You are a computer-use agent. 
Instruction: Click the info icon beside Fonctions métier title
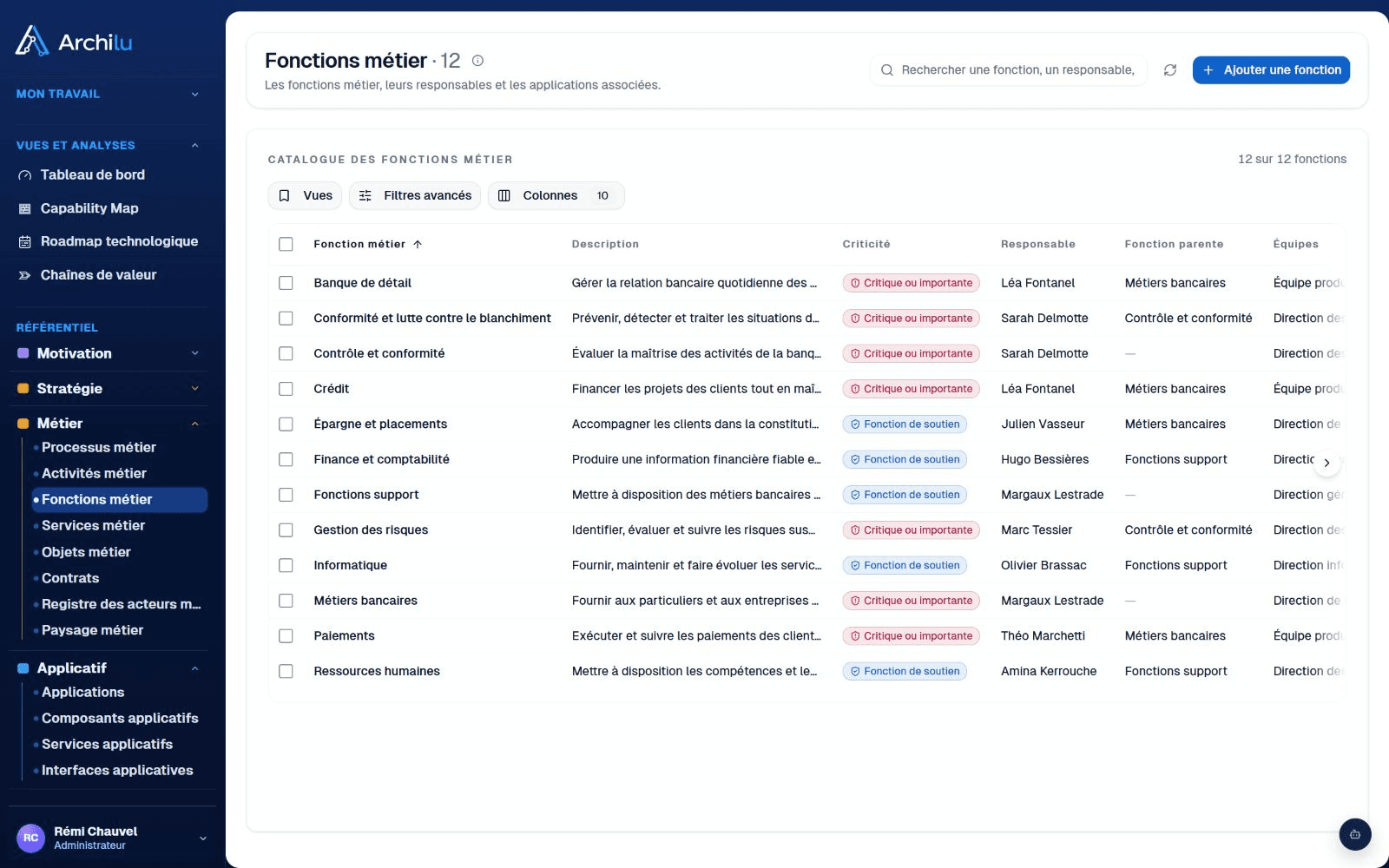[477, 61]
